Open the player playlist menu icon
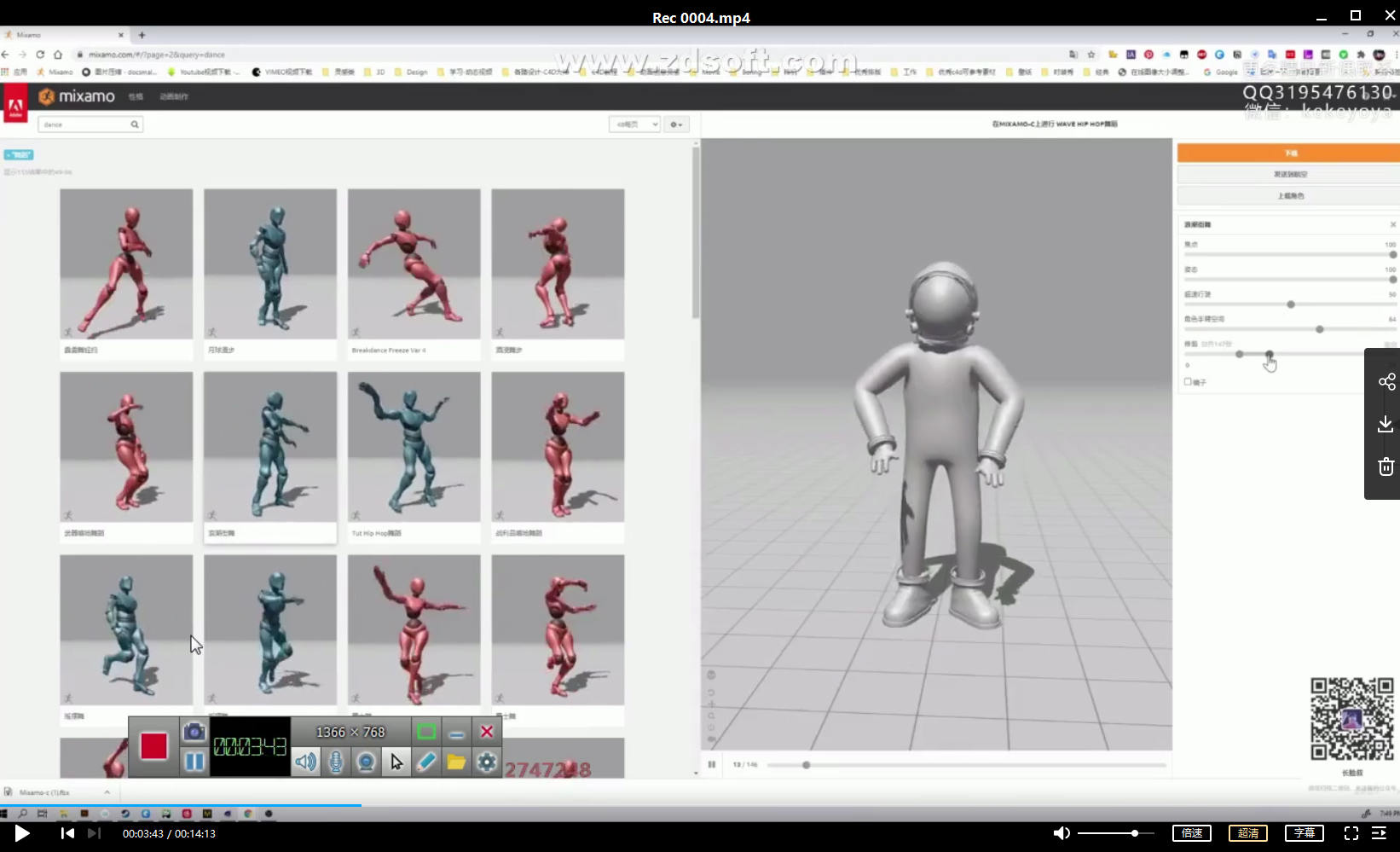 (x=1379, y=833)
